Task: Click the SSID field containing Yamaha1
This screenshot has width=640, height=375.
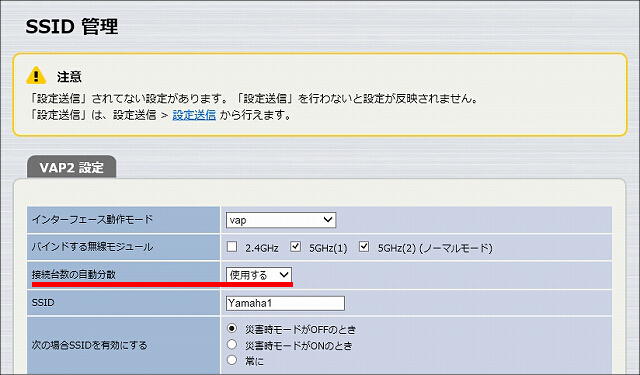Action: [x=285, y=303]
